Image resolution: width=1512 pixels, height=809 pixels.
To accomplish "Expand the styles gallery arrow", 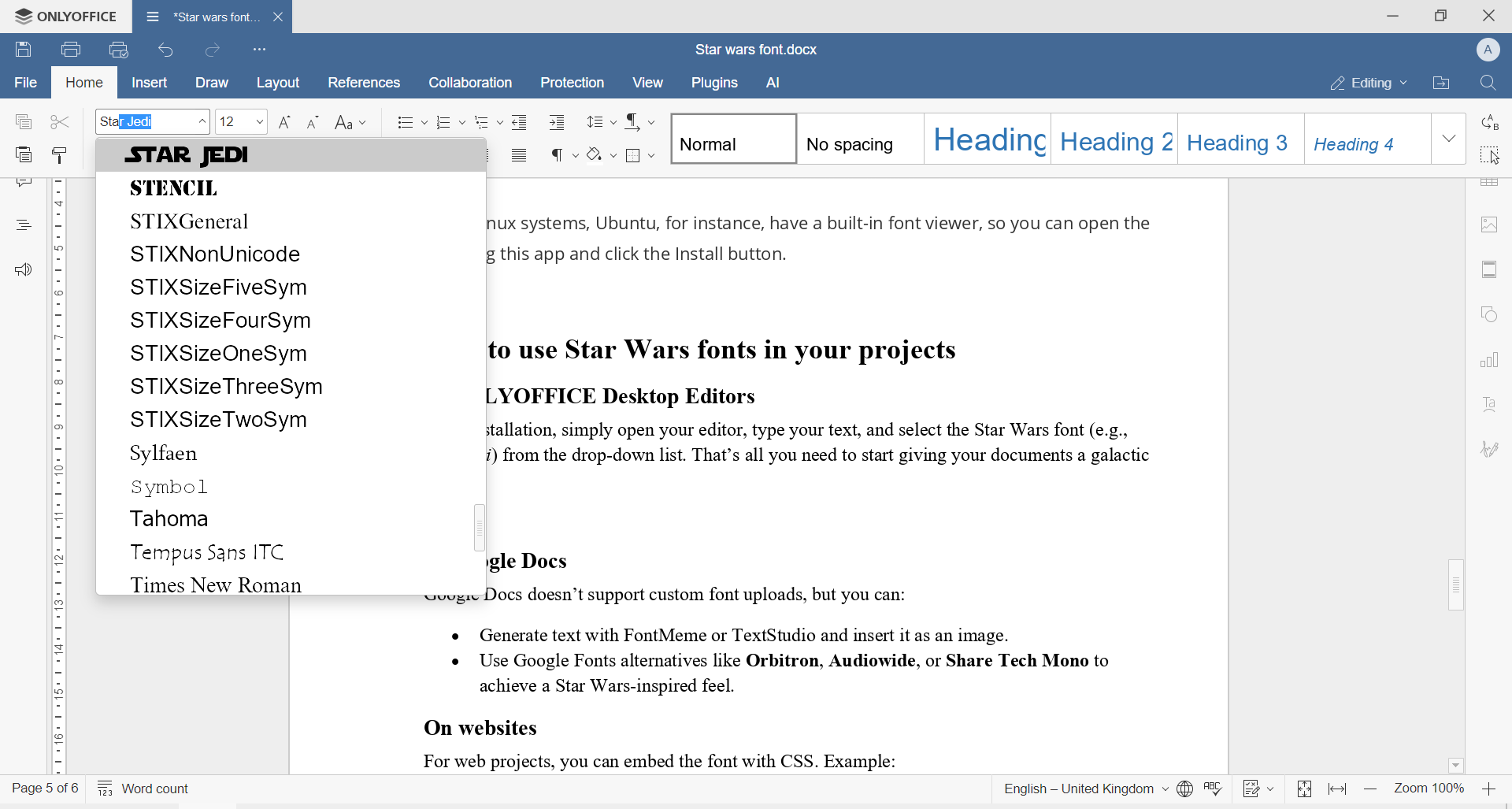I will (x=1449, y=139).
